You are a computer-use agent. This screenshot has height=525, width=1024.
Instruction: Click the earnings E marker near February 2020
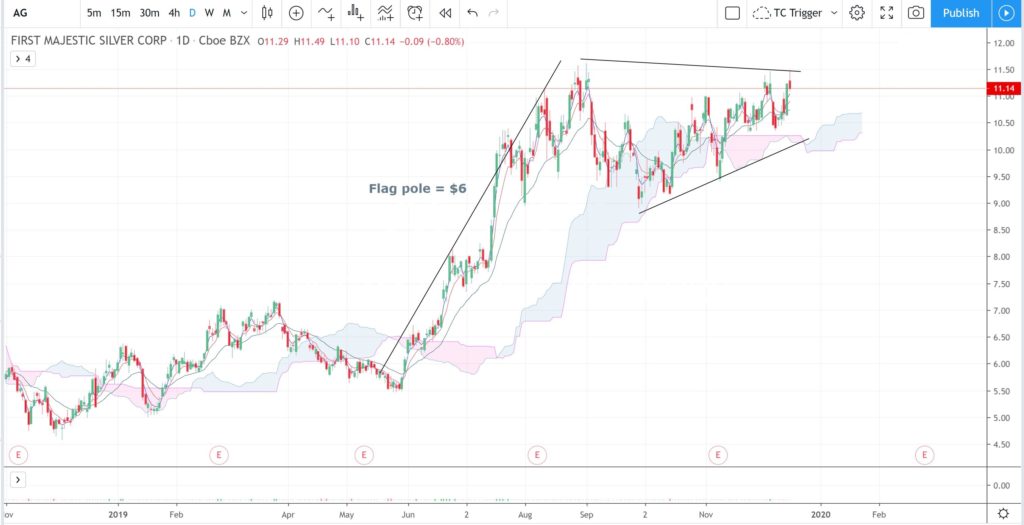924,454
